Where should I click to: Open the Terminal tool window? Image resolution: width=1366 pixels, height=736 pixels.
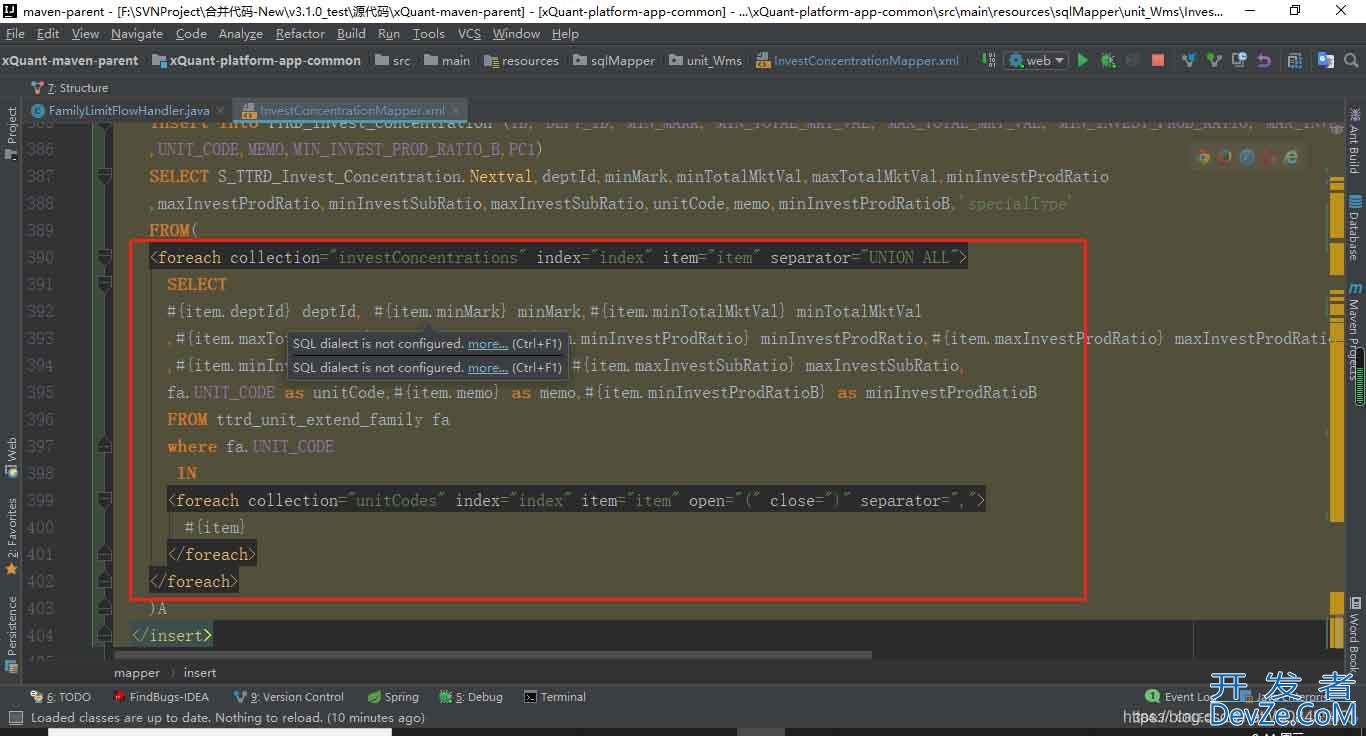[555, 697]
